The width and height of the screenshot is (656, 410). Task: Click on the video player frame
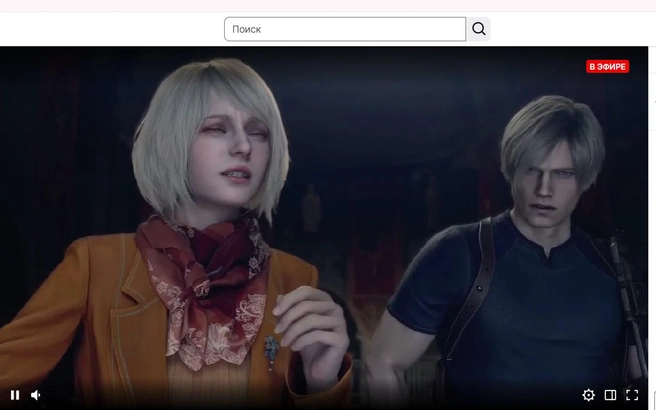324,226
